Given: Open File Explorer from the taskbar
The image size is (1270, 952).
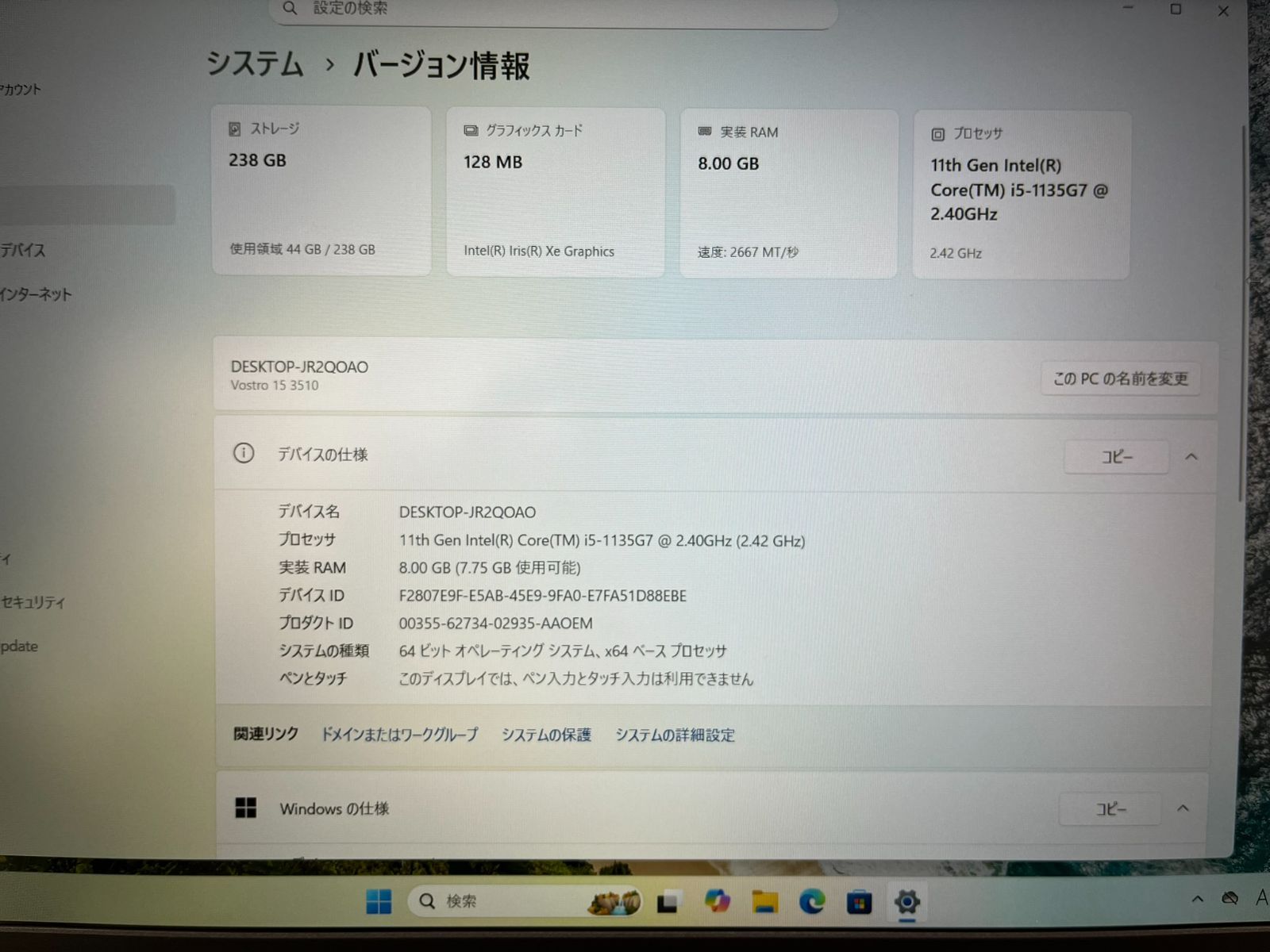Looking at the screenshot, I should point(764,902).
